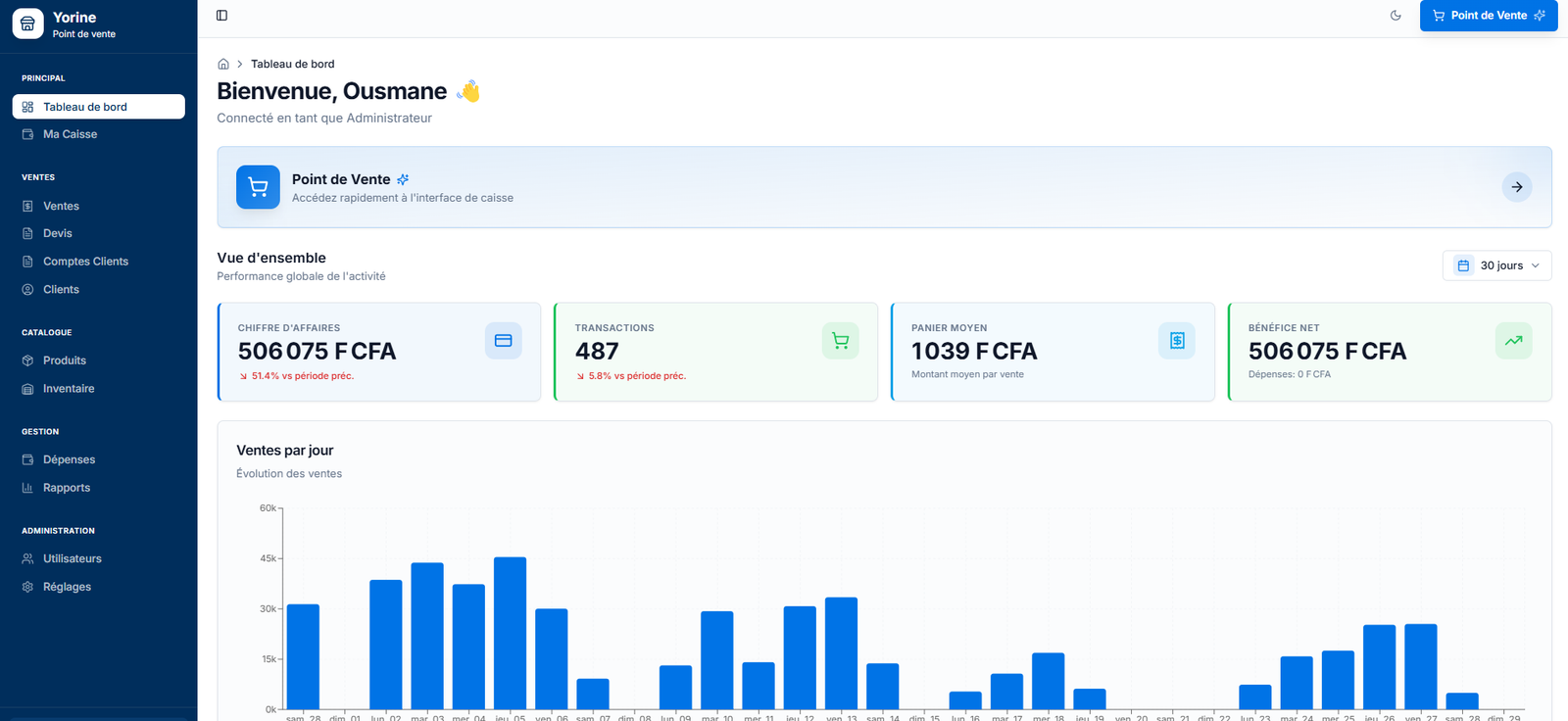Screen dimensions: 1568x721
Task: Click the blue cart icon in banner
Action: (x=258, y=187)
